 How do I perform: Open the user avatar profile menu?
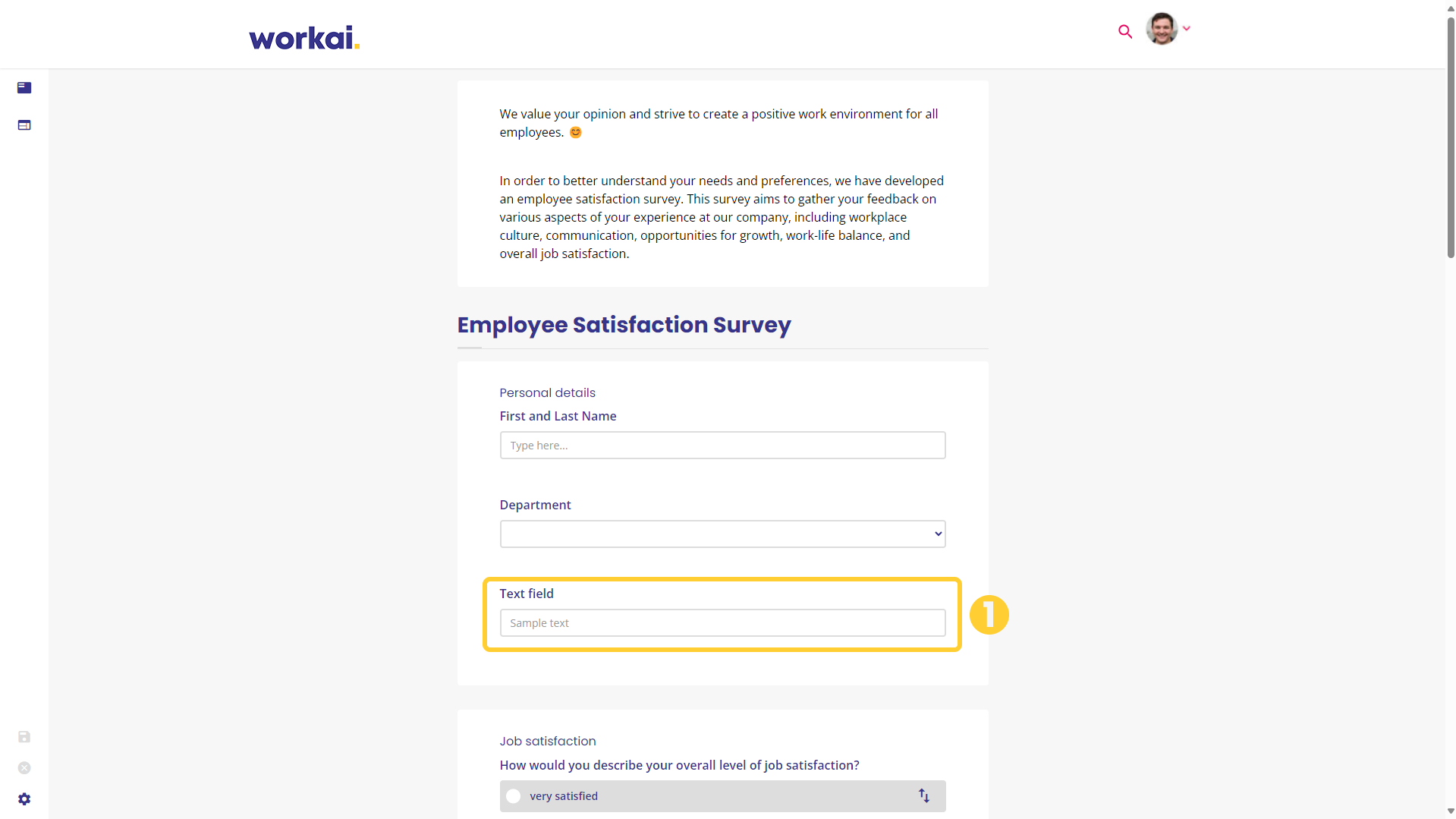coord(1162,29)
